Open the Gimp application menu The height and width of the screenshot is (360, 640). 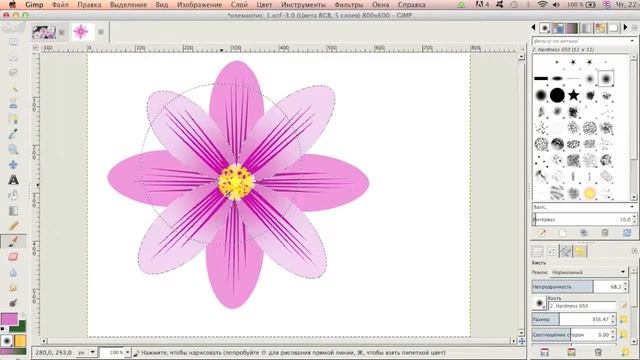pyautogui.click(x=34, y=5)
